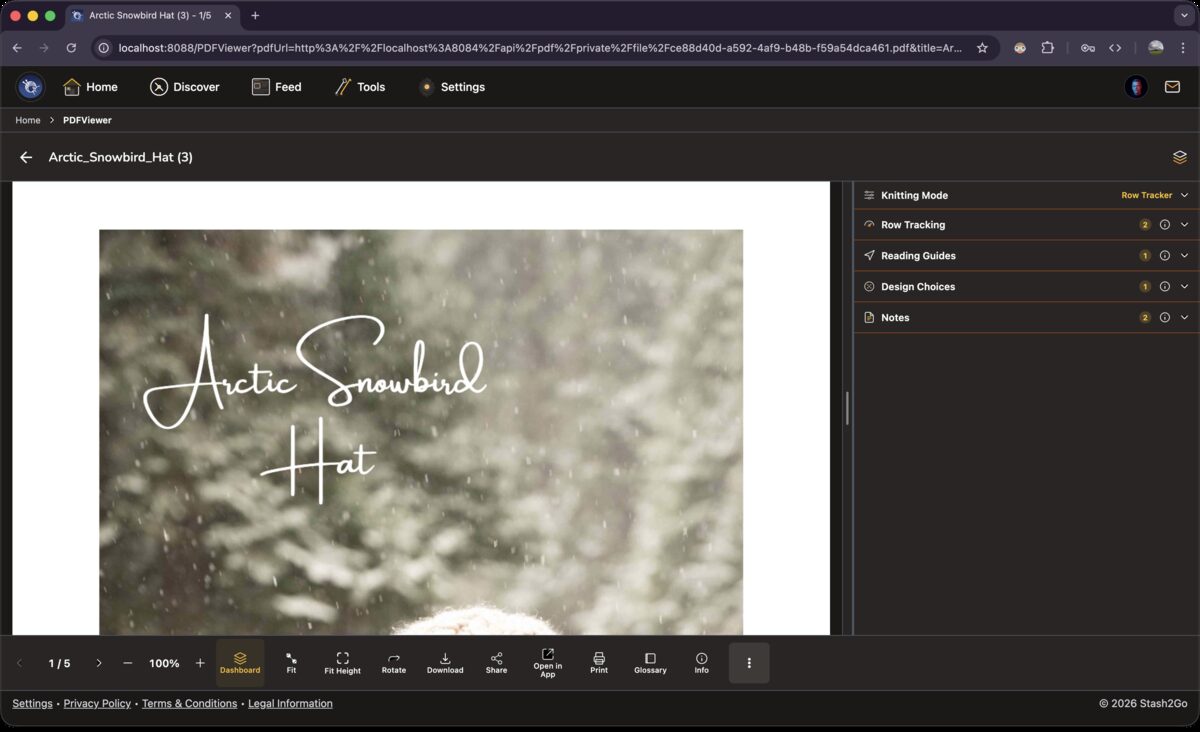Switch to the Discover section
Screen dimensions: 1200x732
185,87
